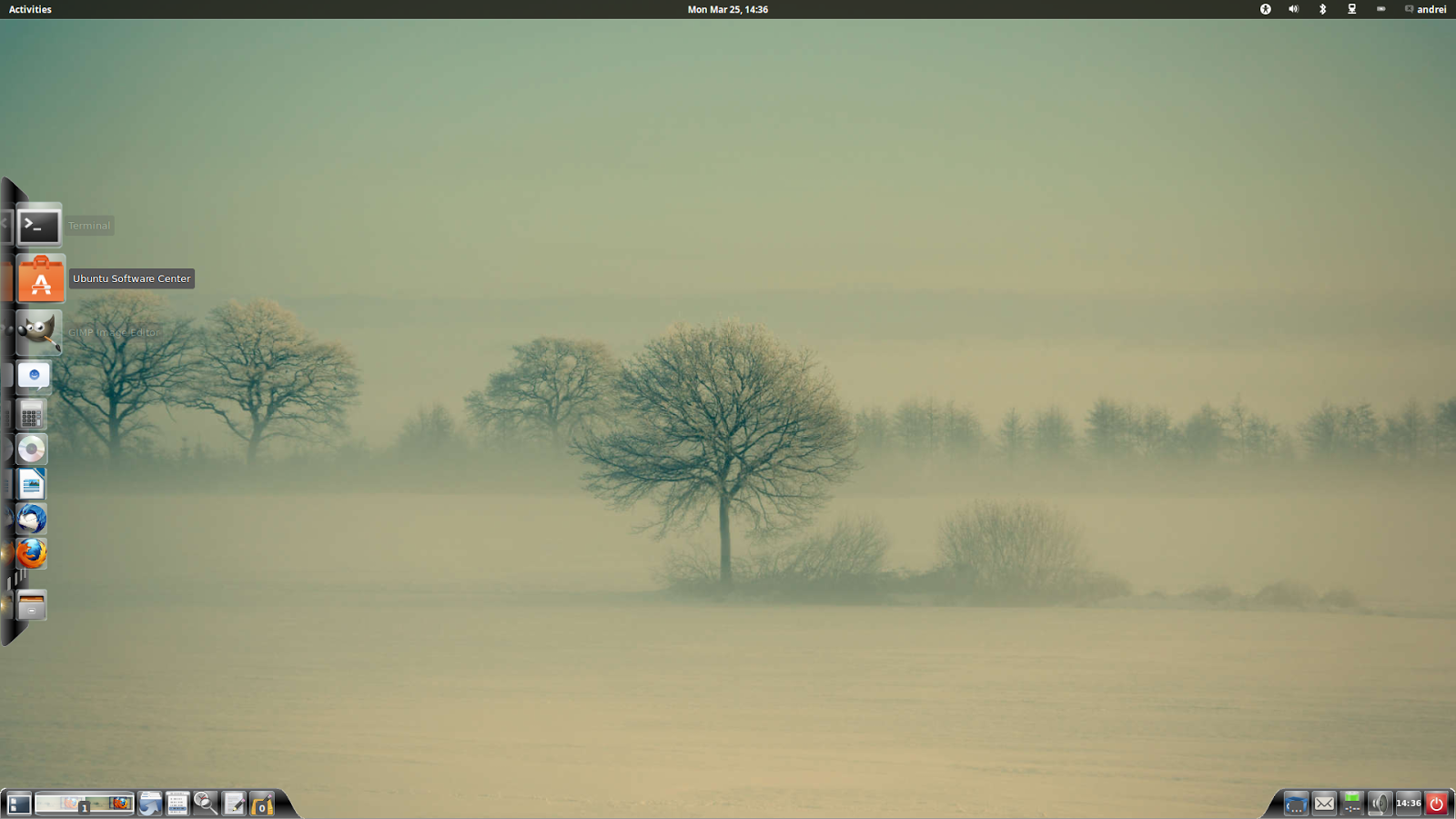The height and width of the screenshot is (819, 1456).
Task: Click the Mon Mar 25 clock
Action: (728, 9)
